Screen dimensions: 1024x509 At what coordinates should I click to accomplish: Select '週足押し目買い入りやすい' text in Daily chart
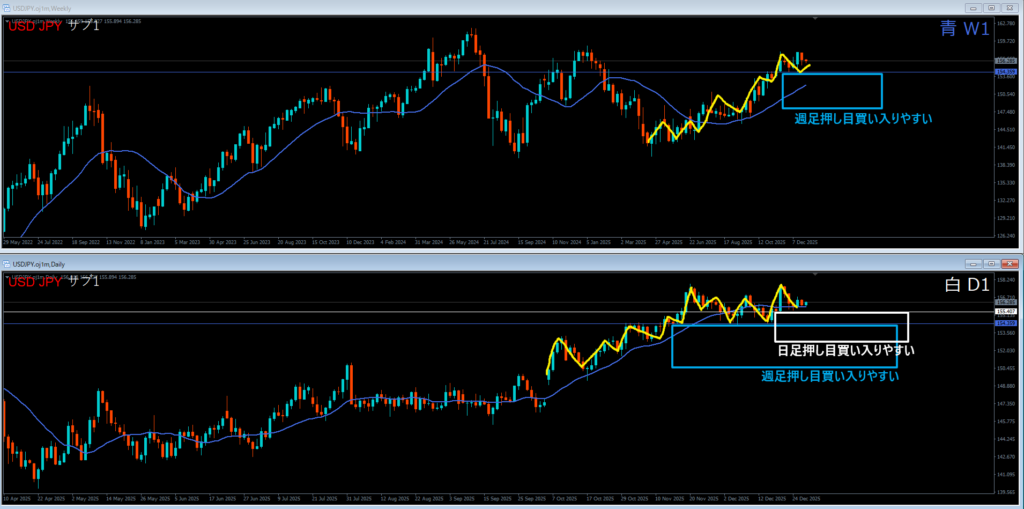(x=830, y=376)
